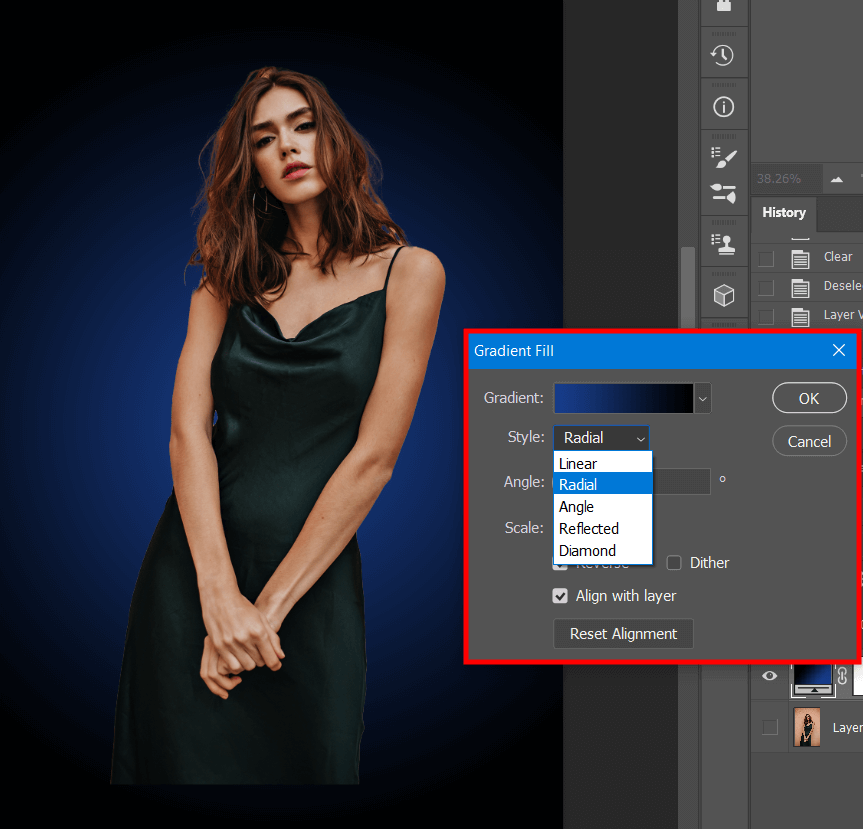Image resolution: width=863 pixels, height=829 pixels.
Task: Open the Info panel icon
Action: coord(723,107)
